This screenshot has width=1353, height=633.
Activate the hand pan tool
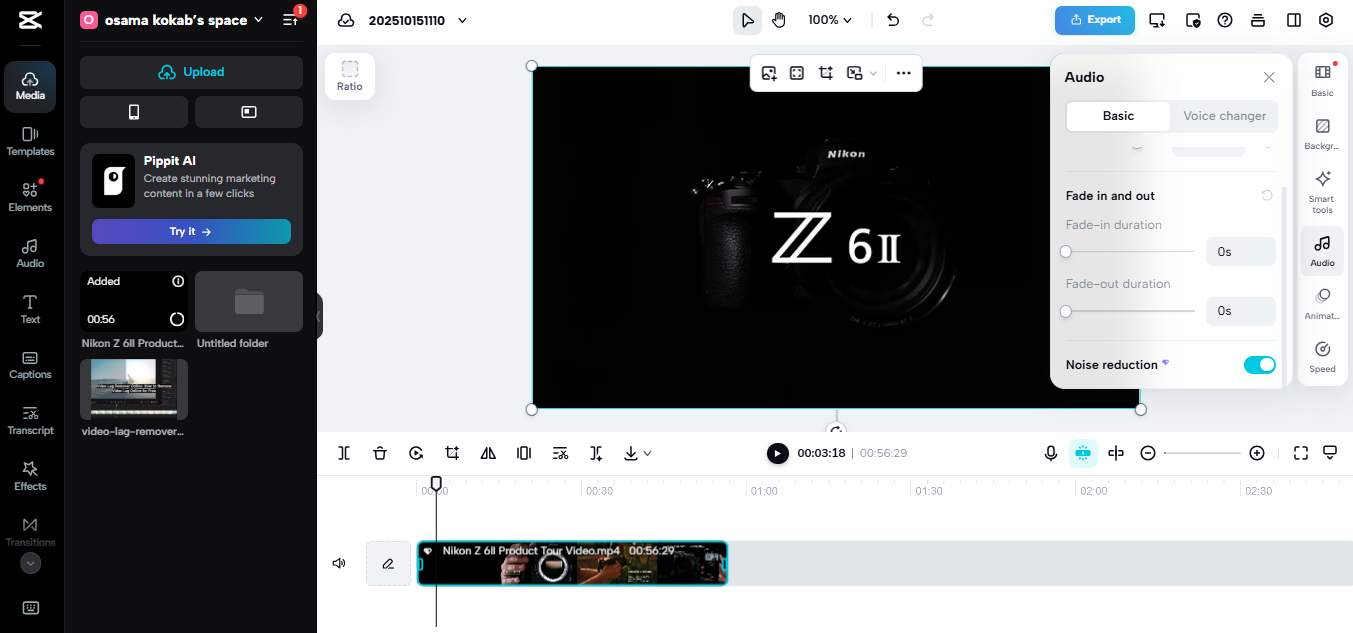pyautogui.click(x=779, y=20)
